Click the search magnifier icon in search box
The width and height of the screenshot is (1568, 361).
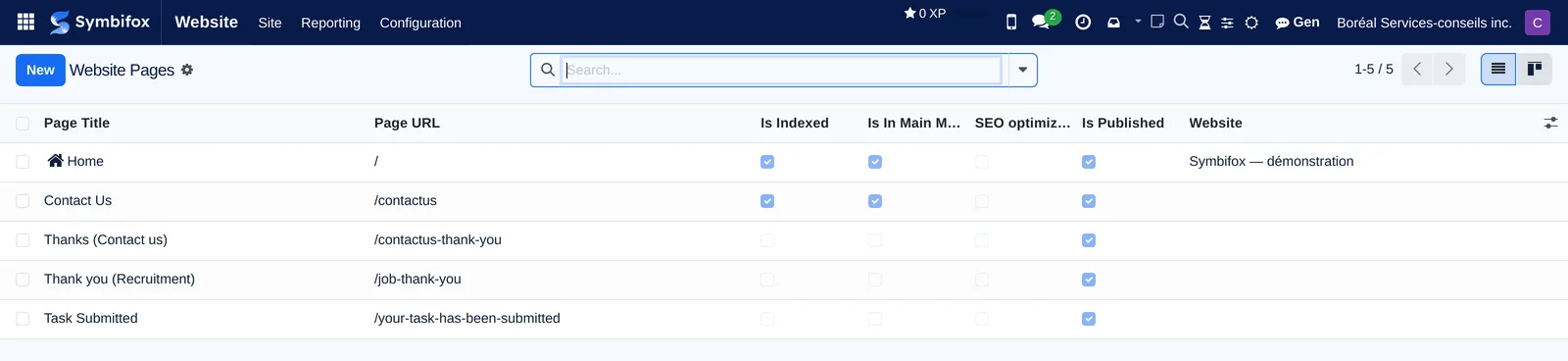[x=548, y=70]
